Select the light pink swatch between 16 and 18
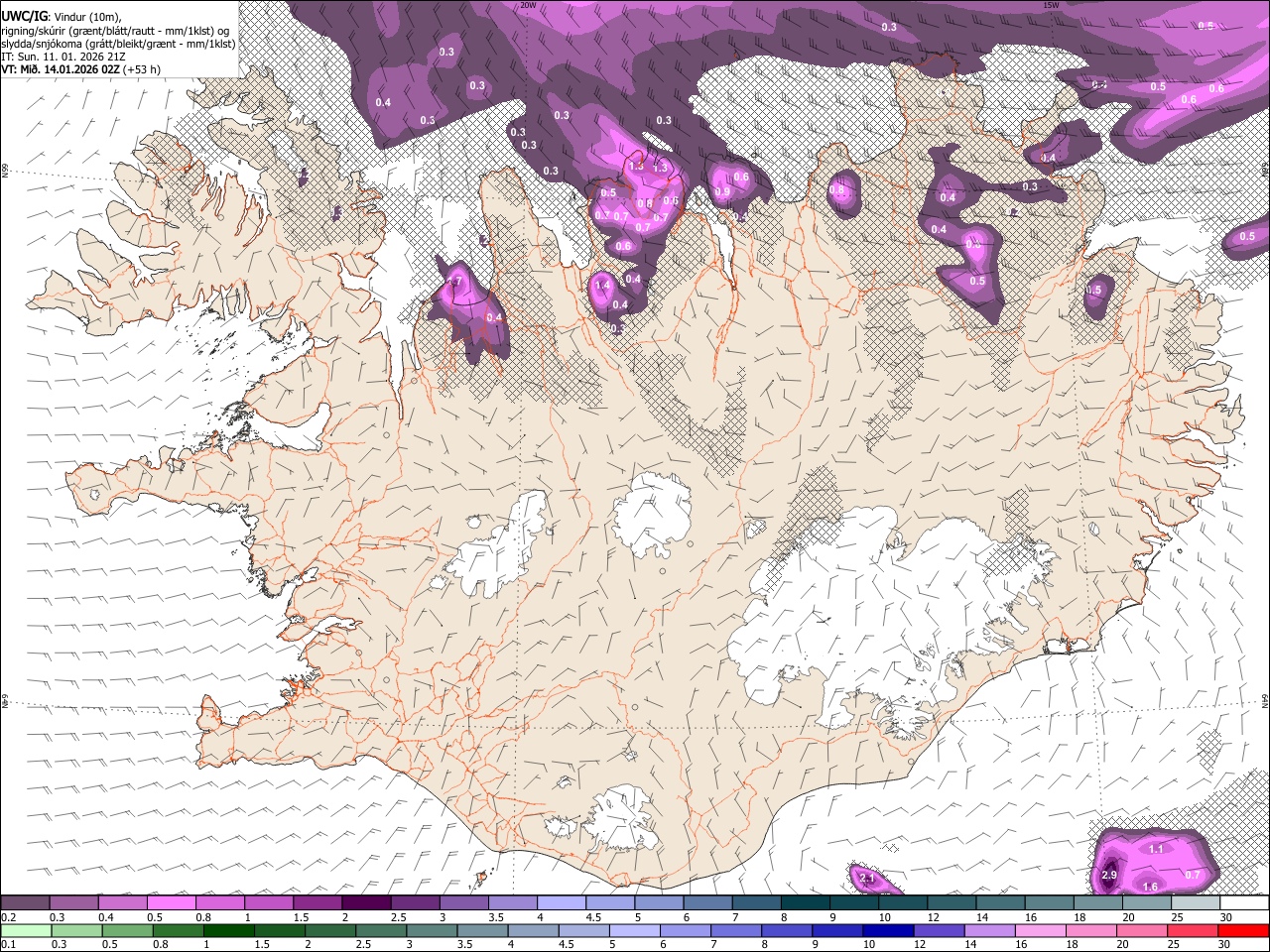This screenshot has width=1270, height=952. click(x=1040, y=930)
